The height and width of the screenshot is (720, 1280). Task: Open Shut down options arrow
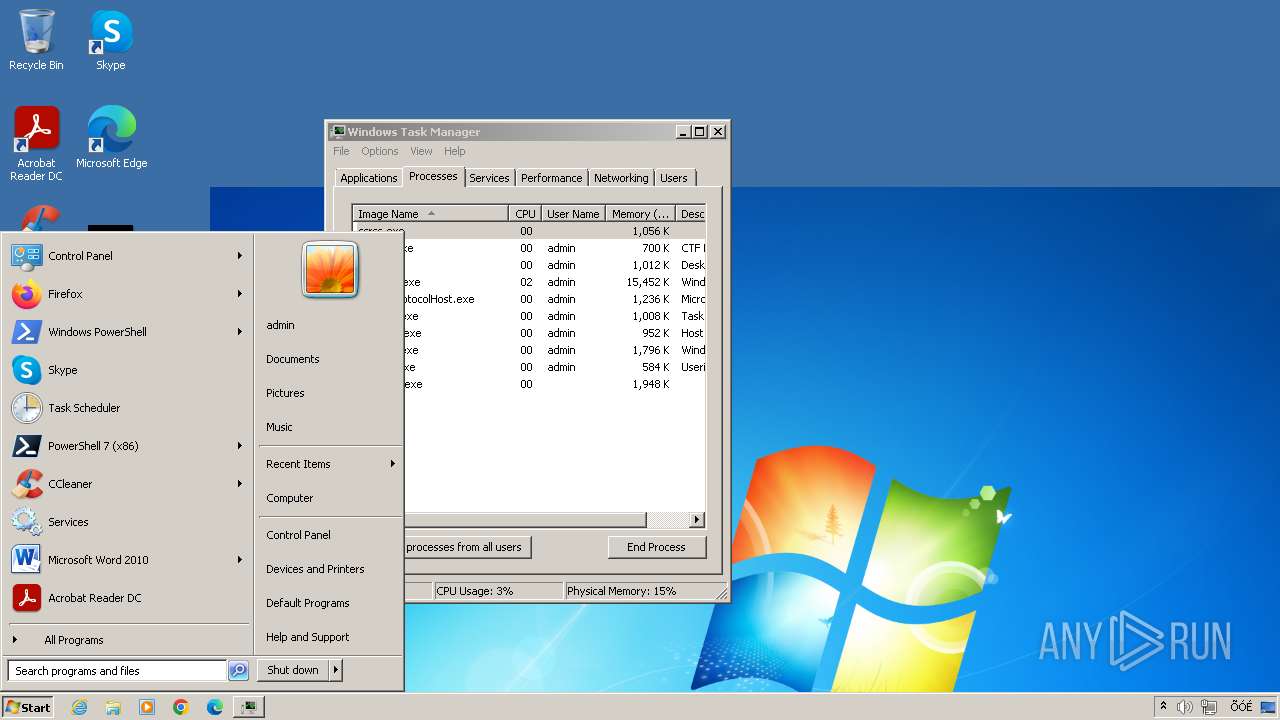point(336,670)
